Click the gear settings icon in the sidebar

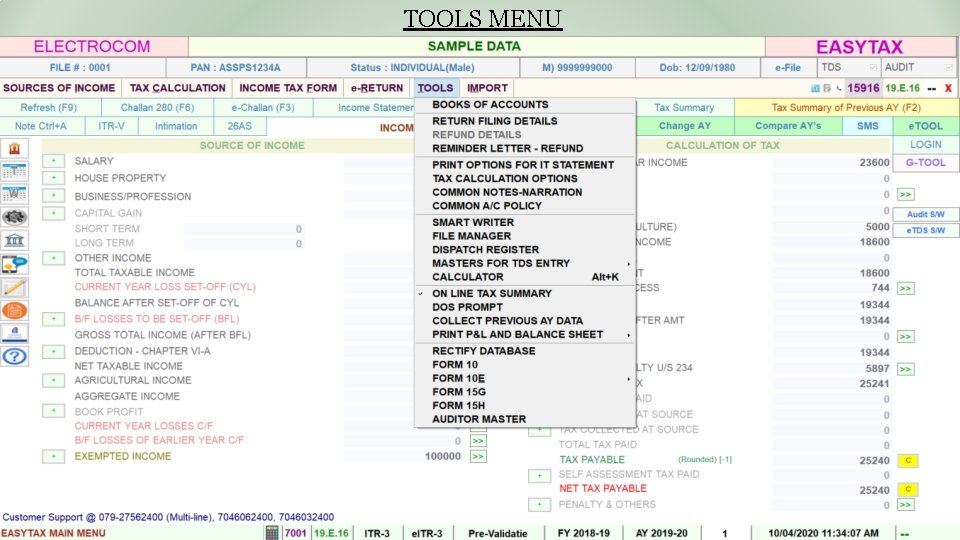pos(14,217)
